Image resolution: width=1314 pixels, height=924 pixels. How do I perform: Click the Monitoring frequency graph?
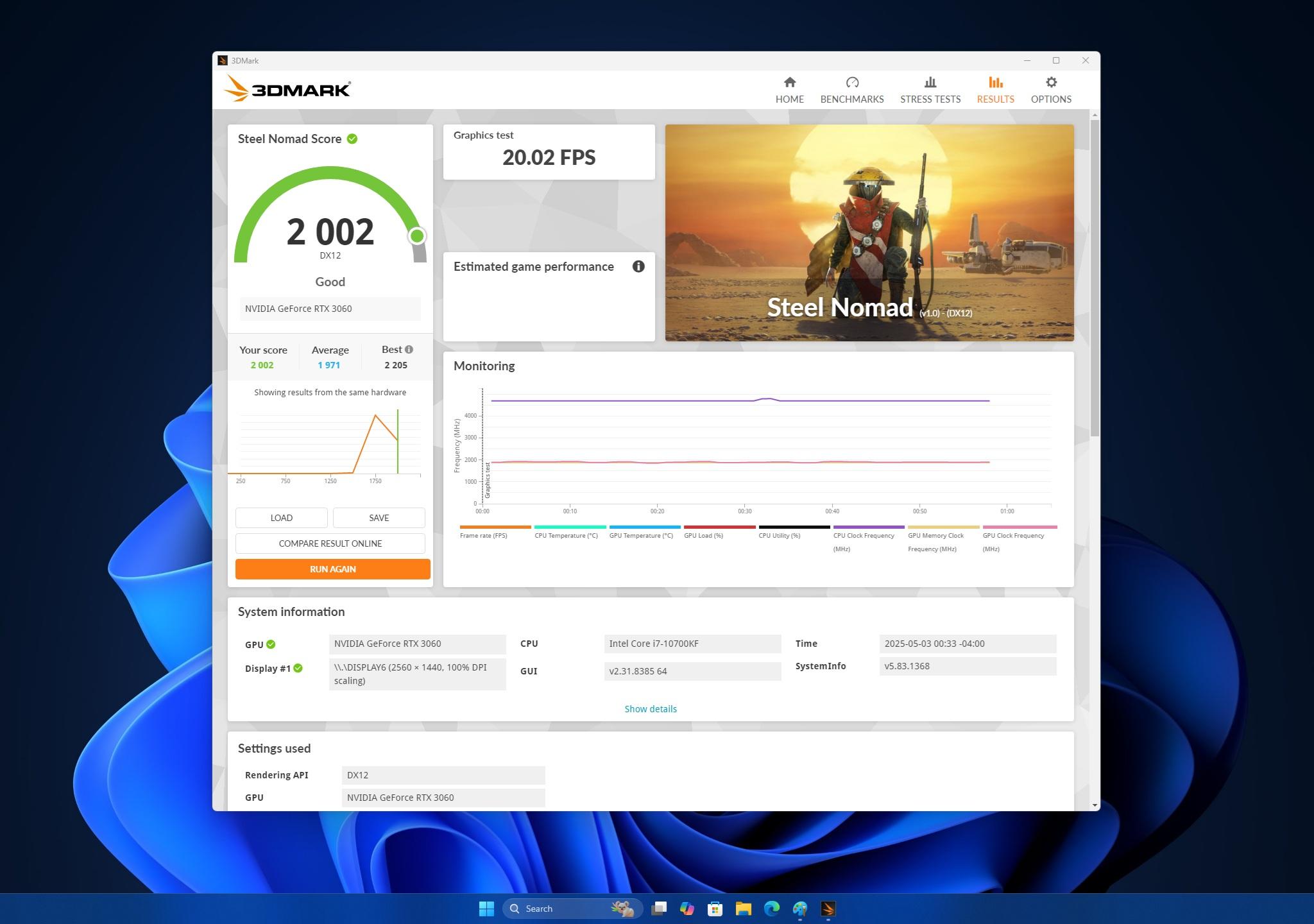(757, 449)
